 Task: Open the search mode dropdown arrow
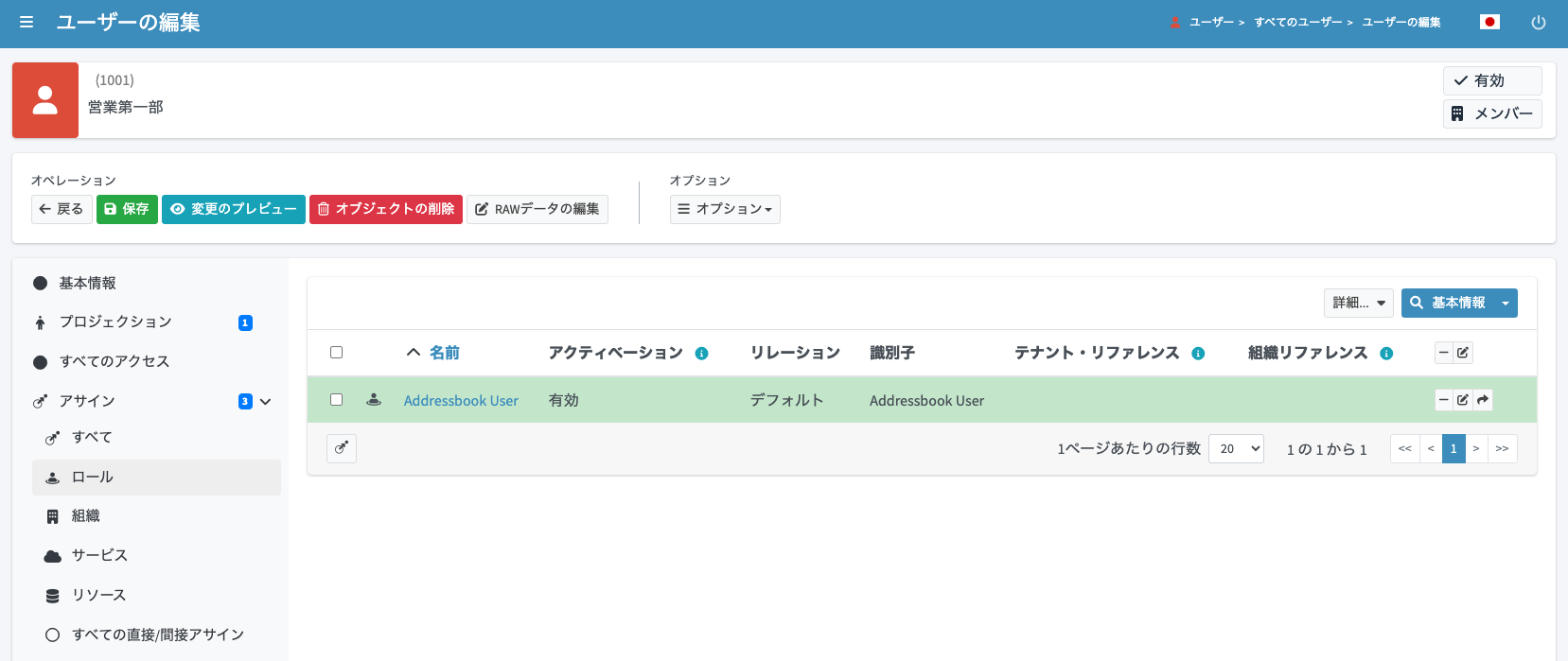(1506, 303)
